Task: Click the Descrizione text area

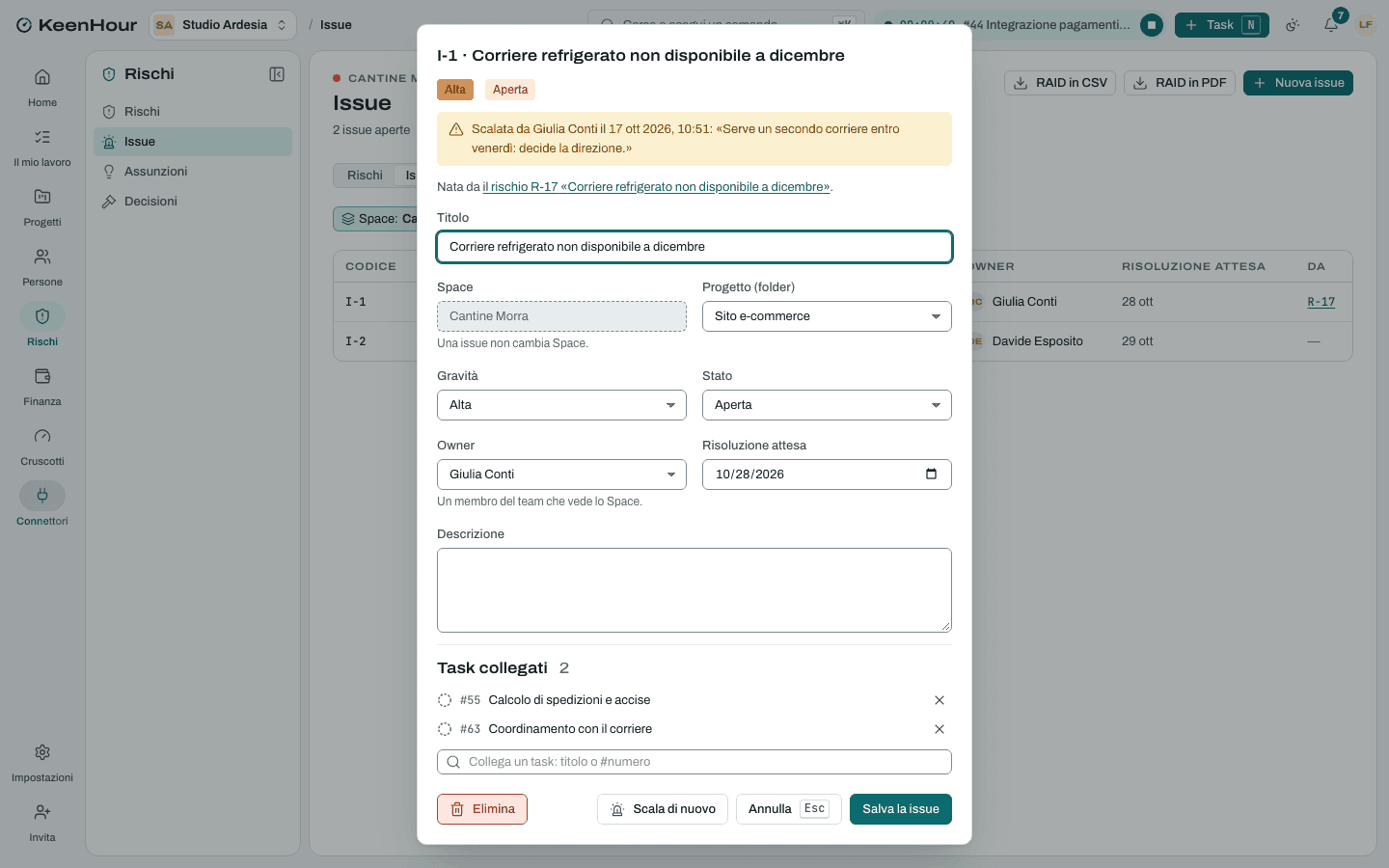Action: [694, 590]
